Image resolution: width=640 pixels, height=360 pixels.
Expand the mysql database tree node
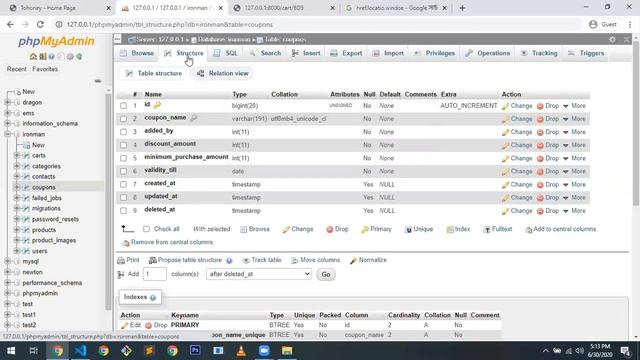[x=7, y=261]
